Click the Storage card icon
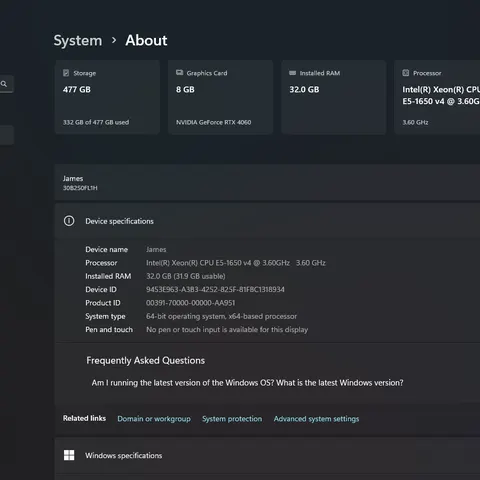The image size is (480, 480). (x=66, y=73)
